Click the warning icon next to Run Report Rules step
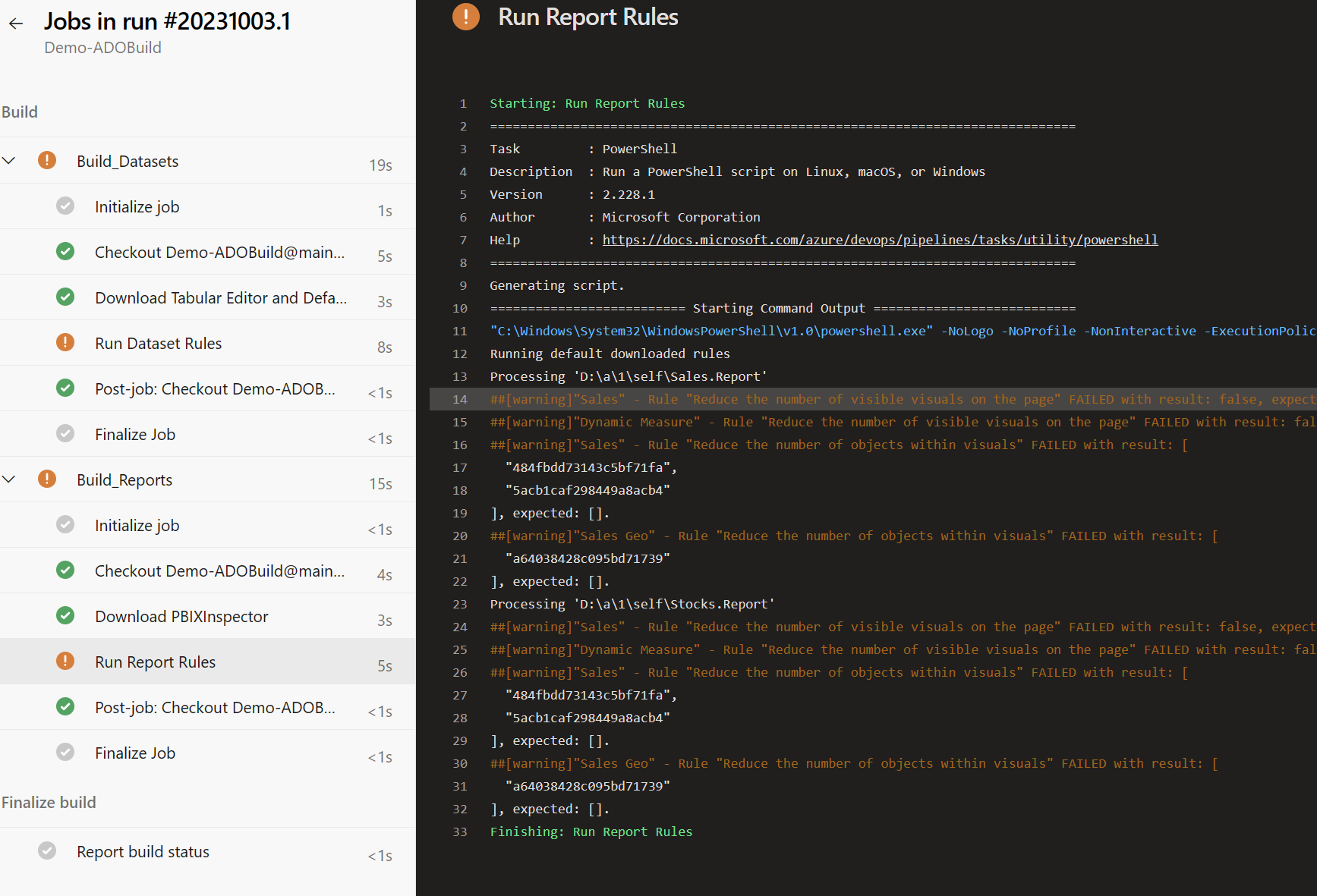Viewport: 1317px width, 896px height. click(x=65, y=661)
